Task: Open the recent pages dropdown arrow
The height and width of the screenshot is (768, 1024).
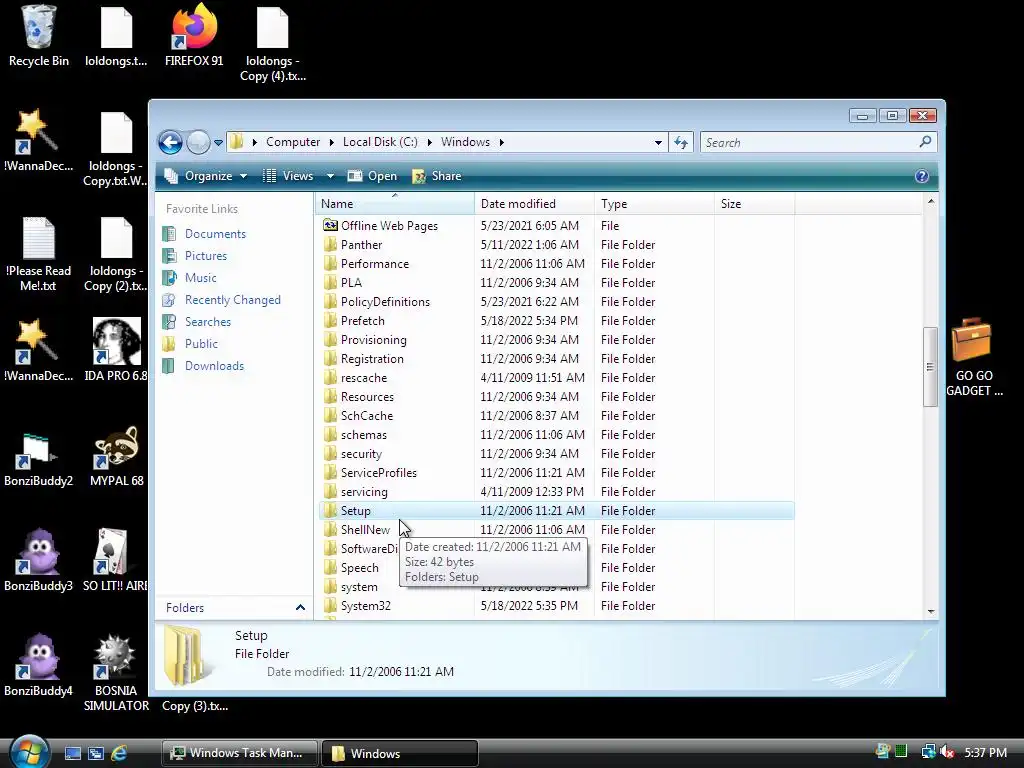Action: (218, 142)
